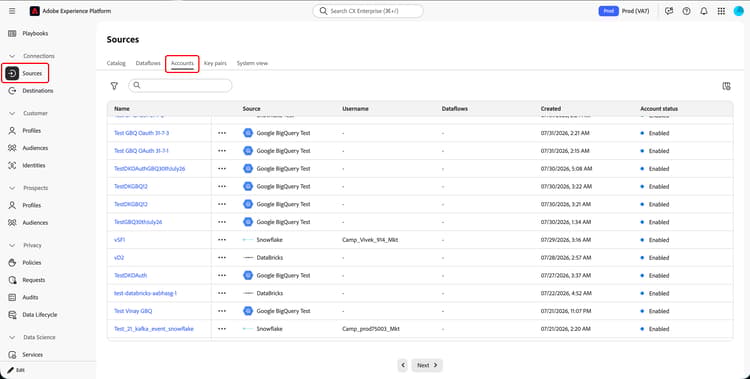Collapse the Data Science section
750x379 pixels.
[12, 337]
